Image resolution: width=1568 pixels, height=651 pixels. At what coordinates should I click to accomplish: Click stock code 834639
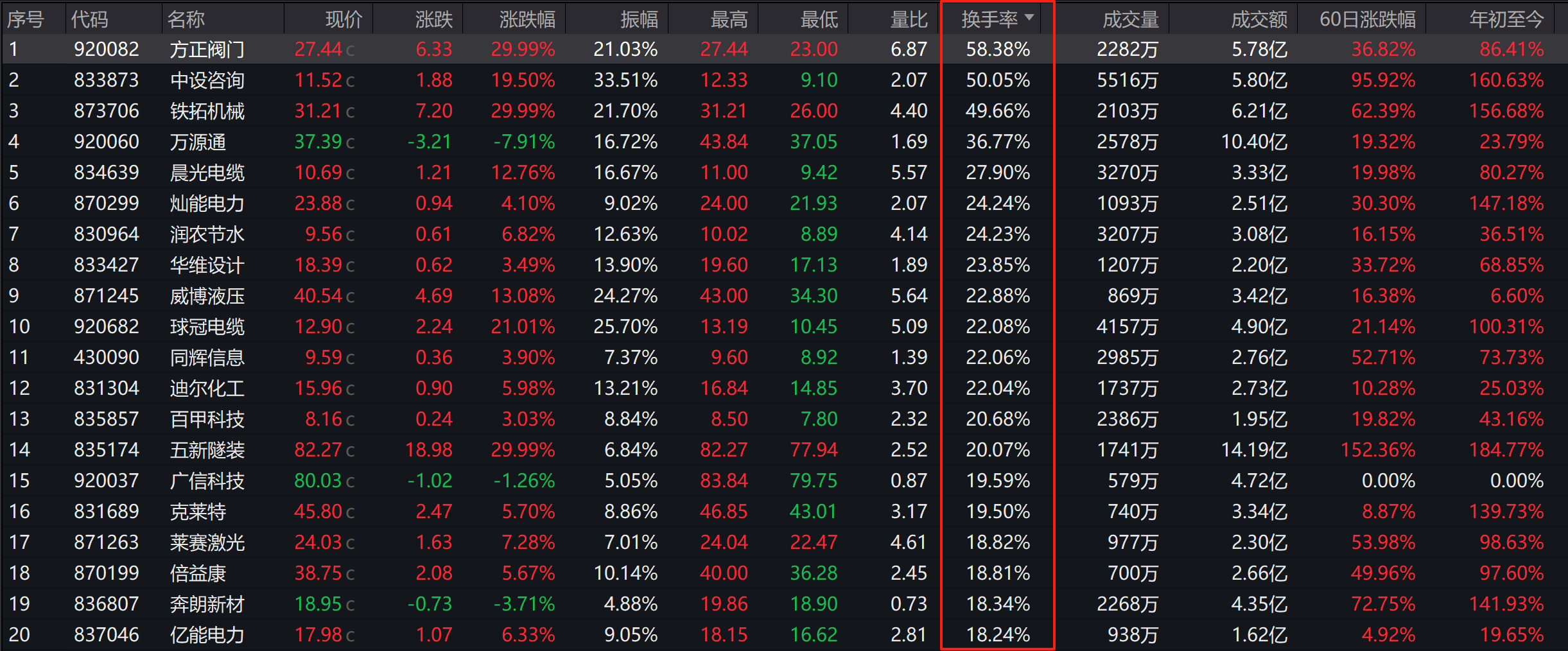click(x=107, y=173)
